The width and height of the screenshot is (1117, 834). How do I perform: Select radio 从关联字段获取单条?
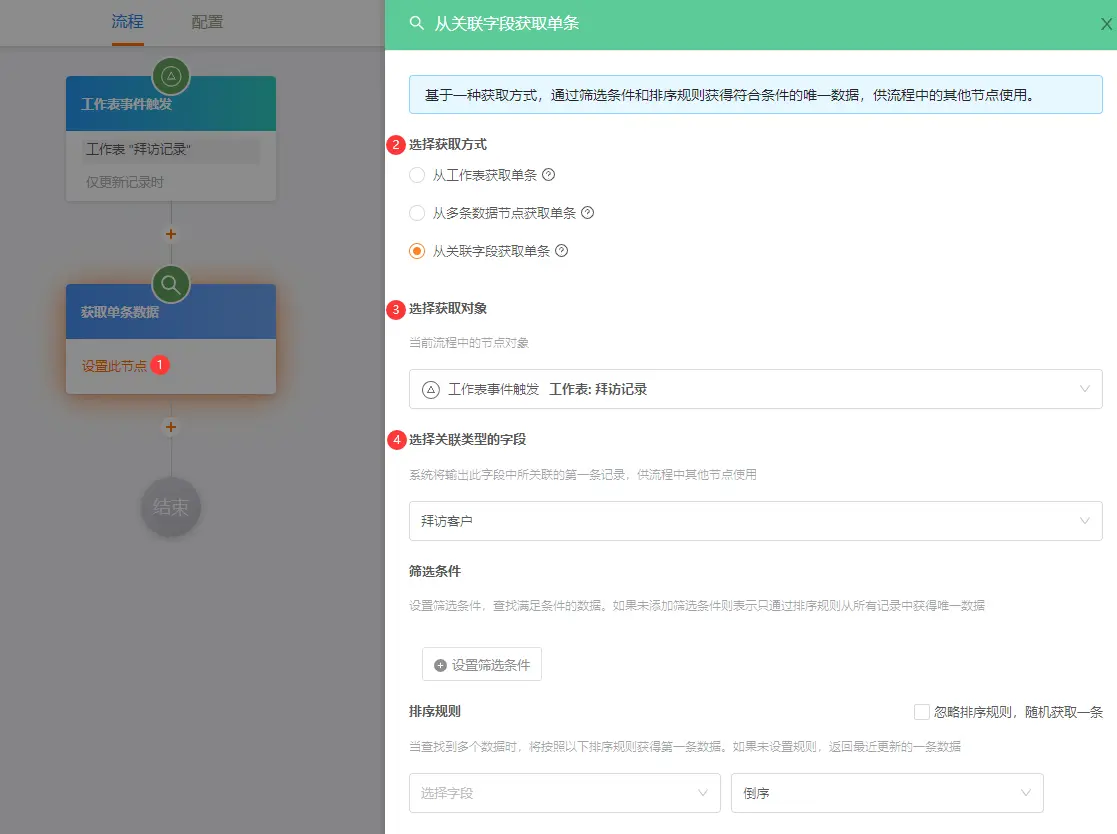pyautogui.click(x=417, y=251)
